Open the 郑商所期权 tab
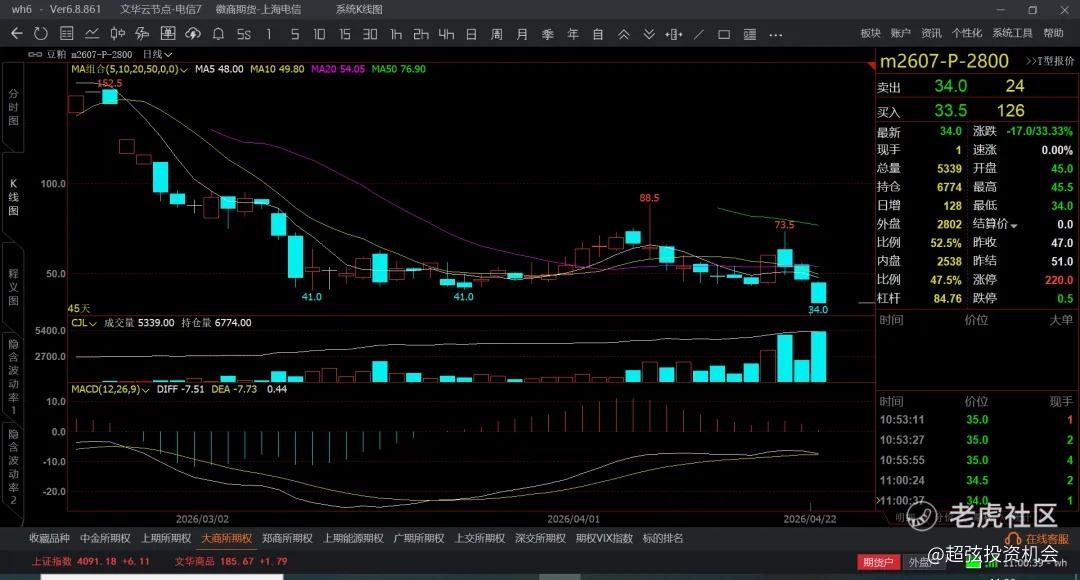This screenshot has width=1080, height=580. (287, 539)
